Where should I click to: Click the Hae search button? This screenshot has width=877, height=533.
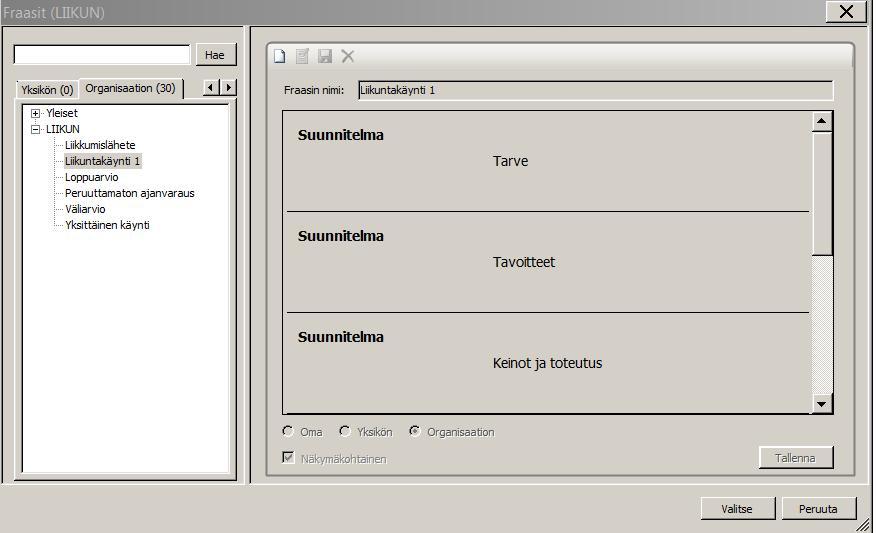(x=215, y=55)
